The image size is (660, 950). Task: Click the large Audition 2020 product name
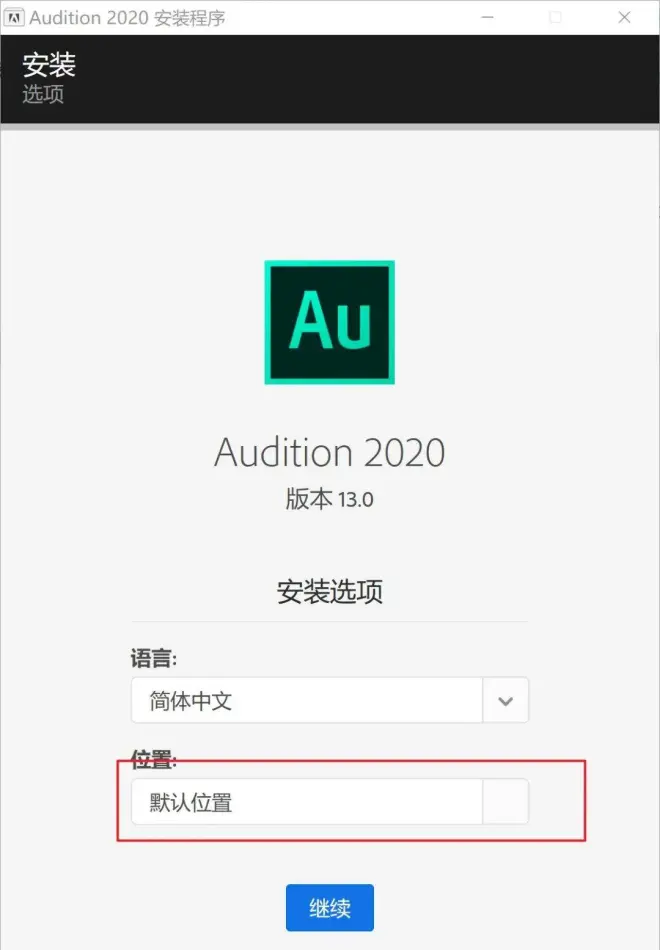[329, 453]
